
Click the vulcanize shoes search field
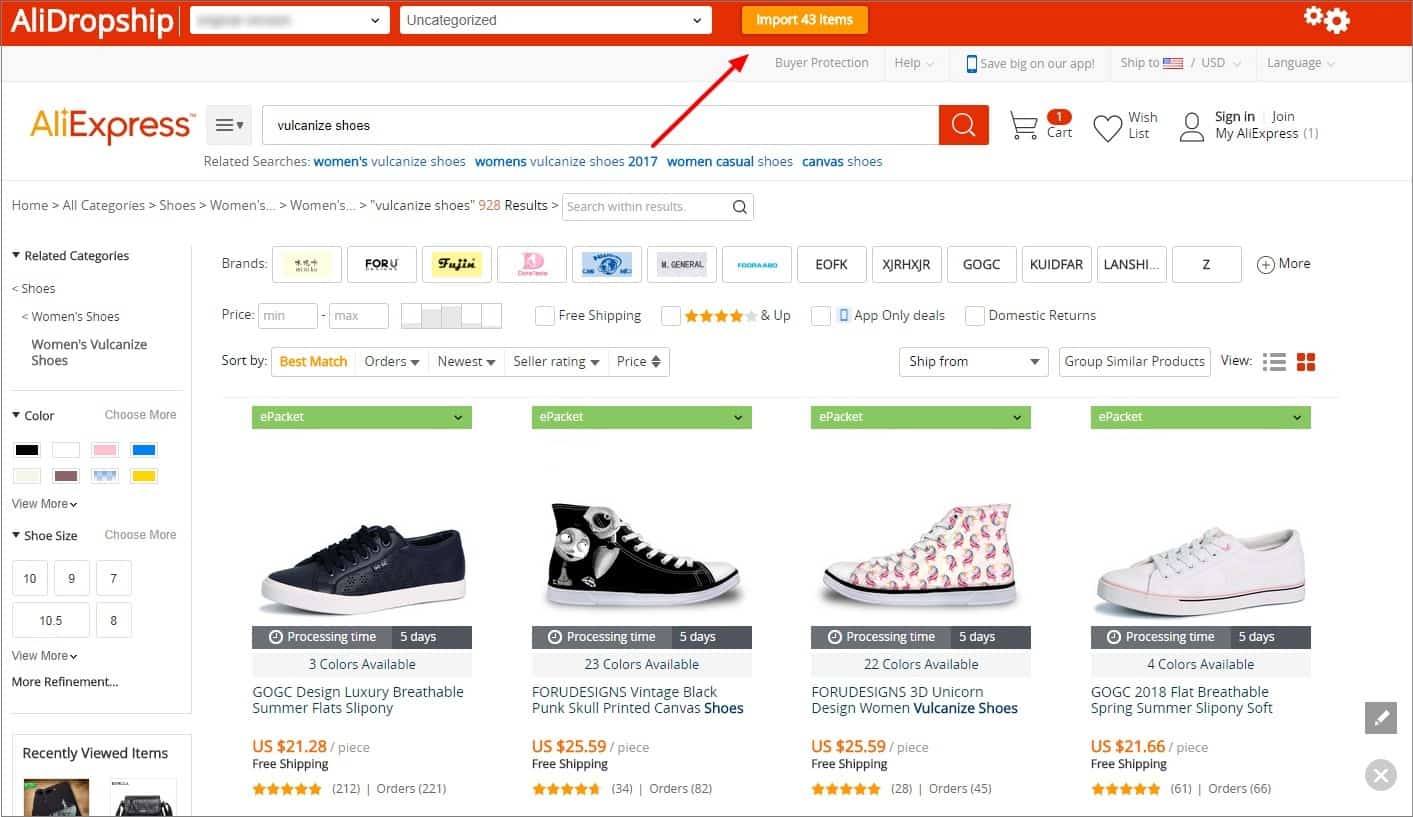[x=600, y=125]
